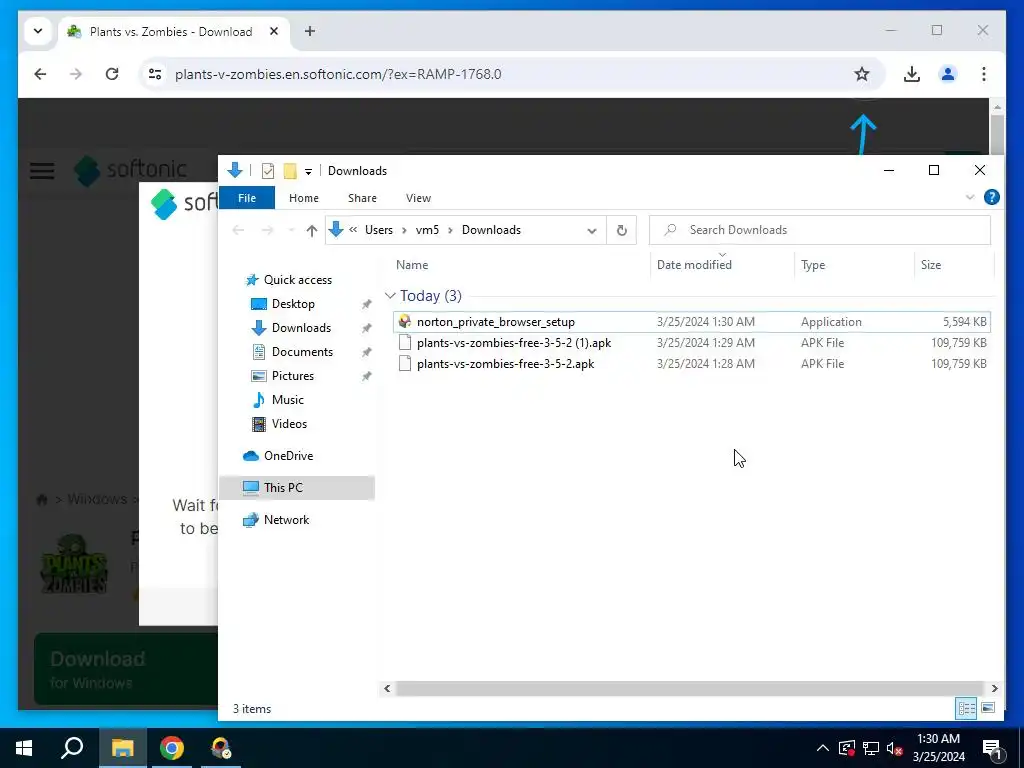
Task: Click the Chrome forward arrow
Action: pos(76,74)
